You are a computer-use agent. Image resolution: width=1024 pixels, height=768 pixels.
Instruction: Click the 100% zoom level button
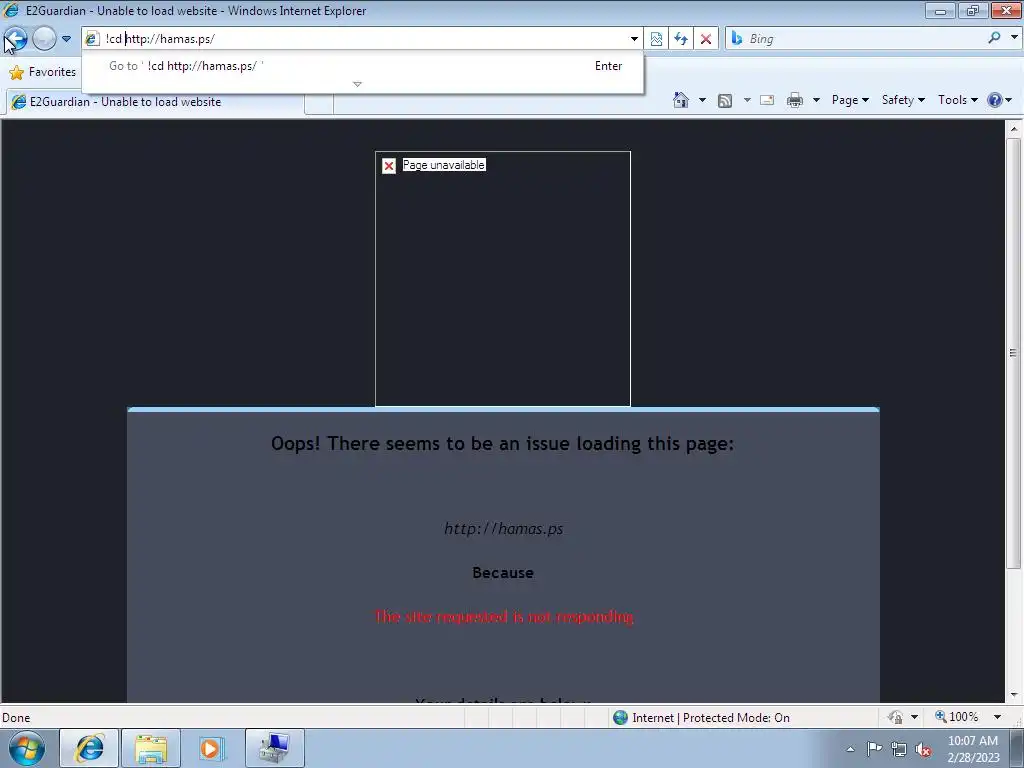(957, 717)
